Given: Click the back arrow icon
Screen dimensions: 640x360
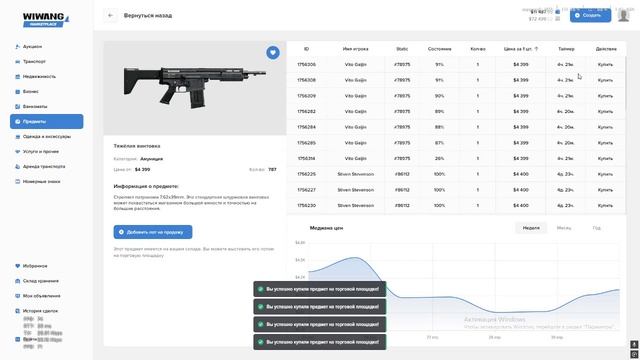Looking at the screenshot, I should 110,16.
